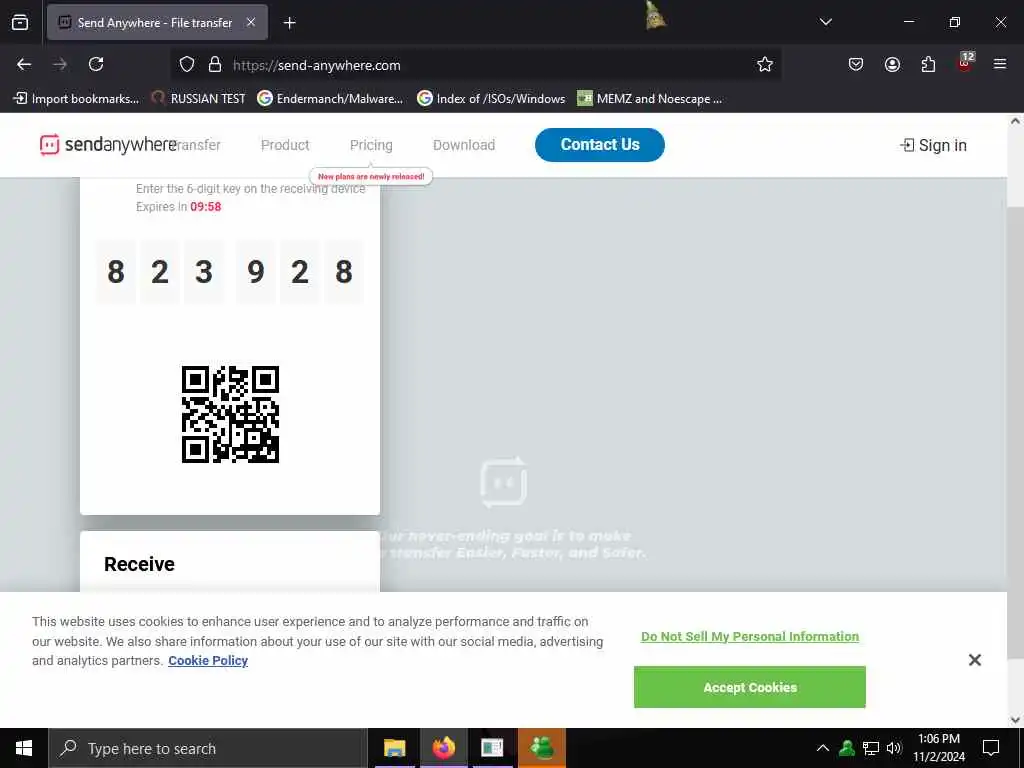The height and width of the screenshot is (768, 1024).
Task: Open RUSSIAN TEST bookmark
Action: pos(199,99)
